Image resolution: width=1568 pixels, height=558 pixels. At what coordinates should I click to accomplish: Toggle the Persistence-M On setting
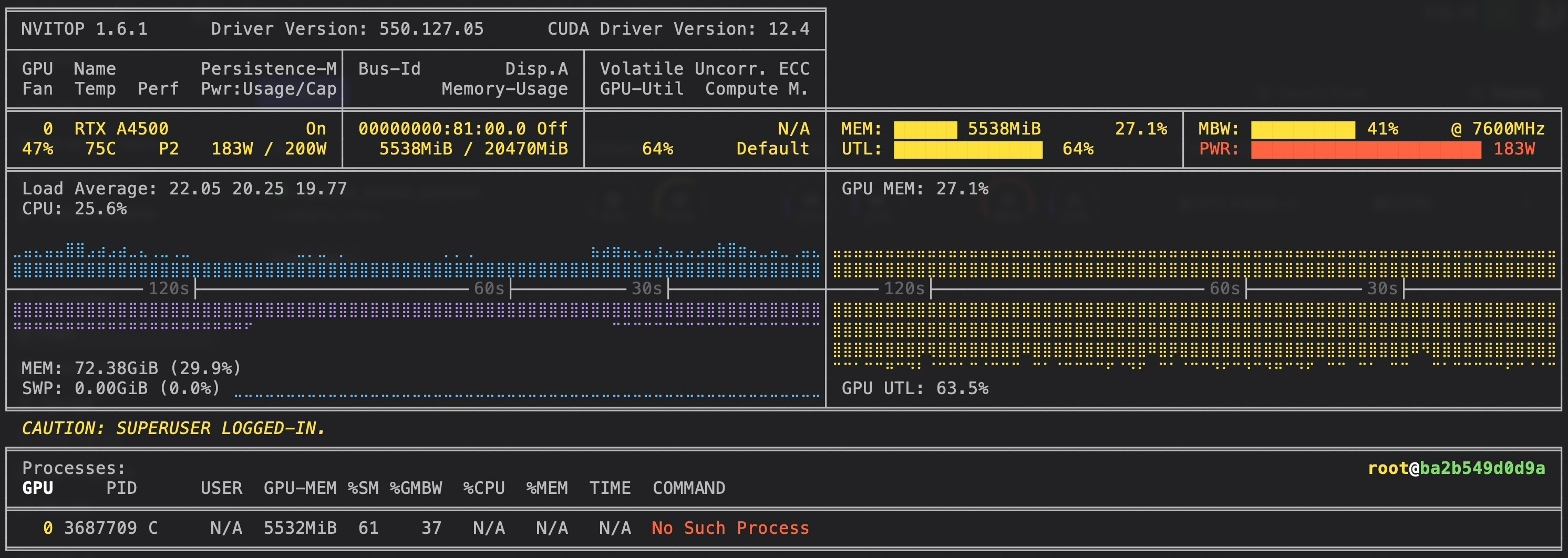point(316,129)
